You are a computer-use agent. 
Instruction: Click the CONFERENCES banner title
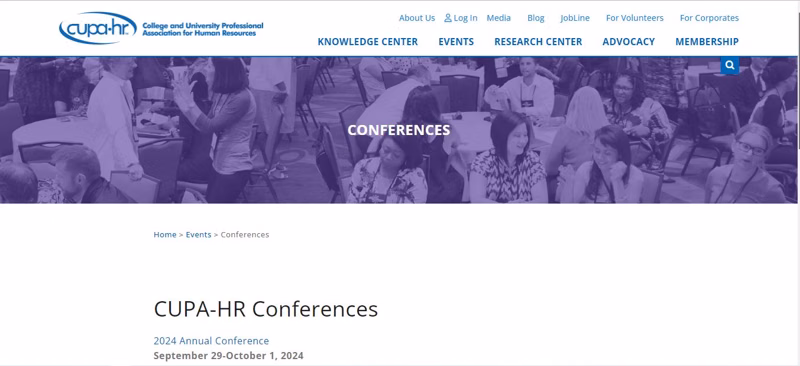[399, 130]
